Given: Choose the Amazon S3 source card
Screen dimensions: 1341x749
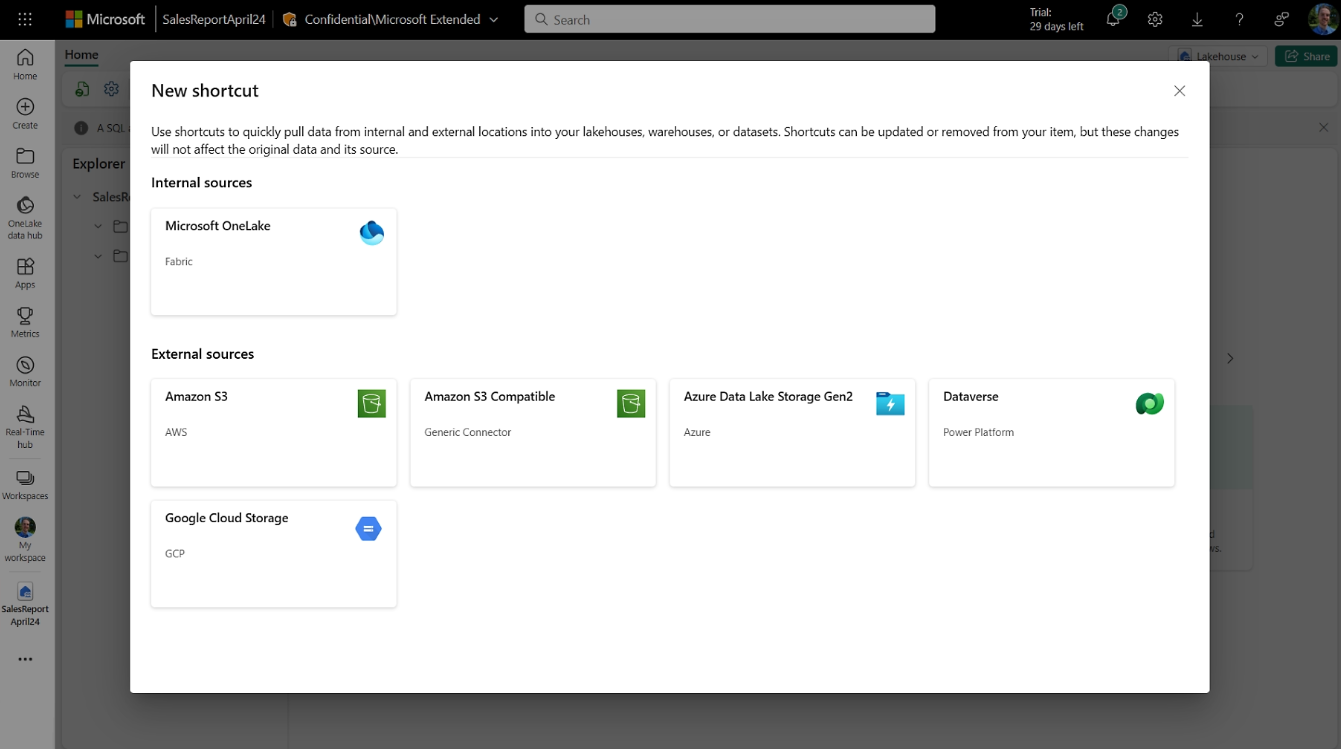Looking at the screenshot, I should pyautogui.click(x=273, y=432).
